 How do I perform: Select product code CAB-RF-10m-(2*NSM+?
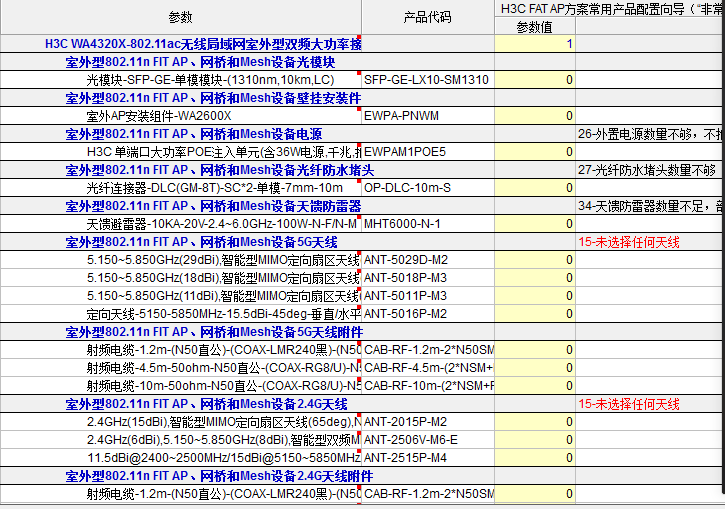428,386
